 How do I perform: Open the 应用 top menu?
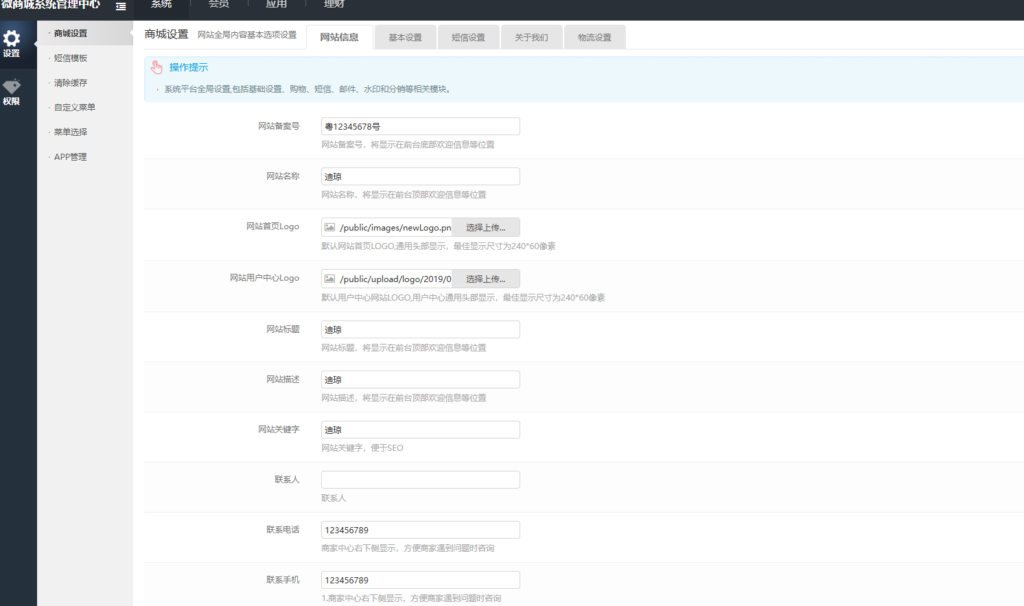tap(276, 5)
